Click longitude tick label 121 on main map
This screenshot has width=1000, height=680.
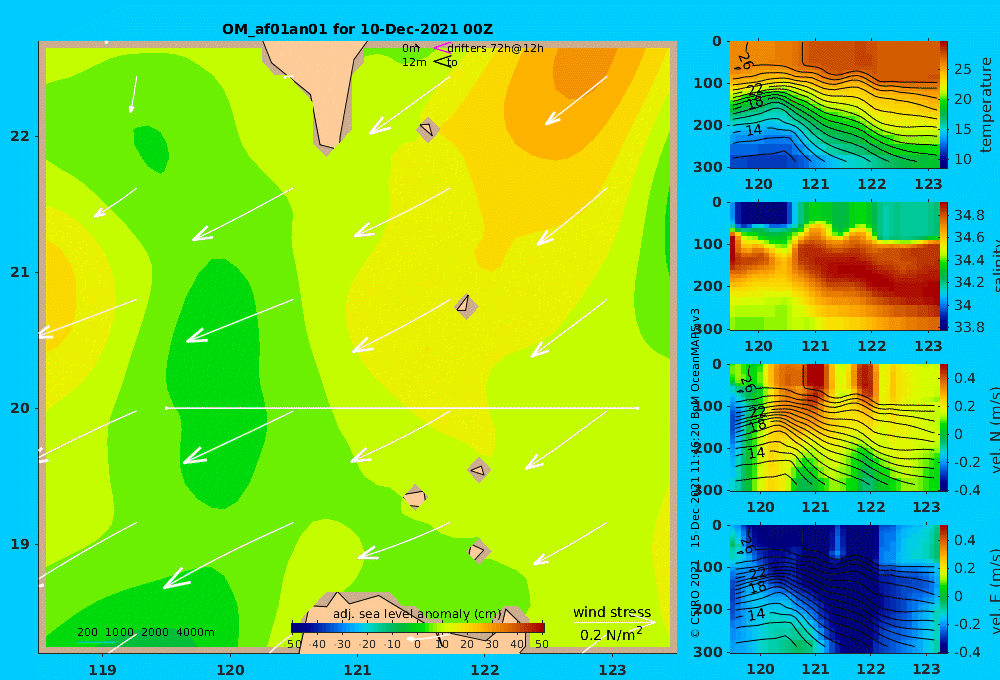coord(358,670)
